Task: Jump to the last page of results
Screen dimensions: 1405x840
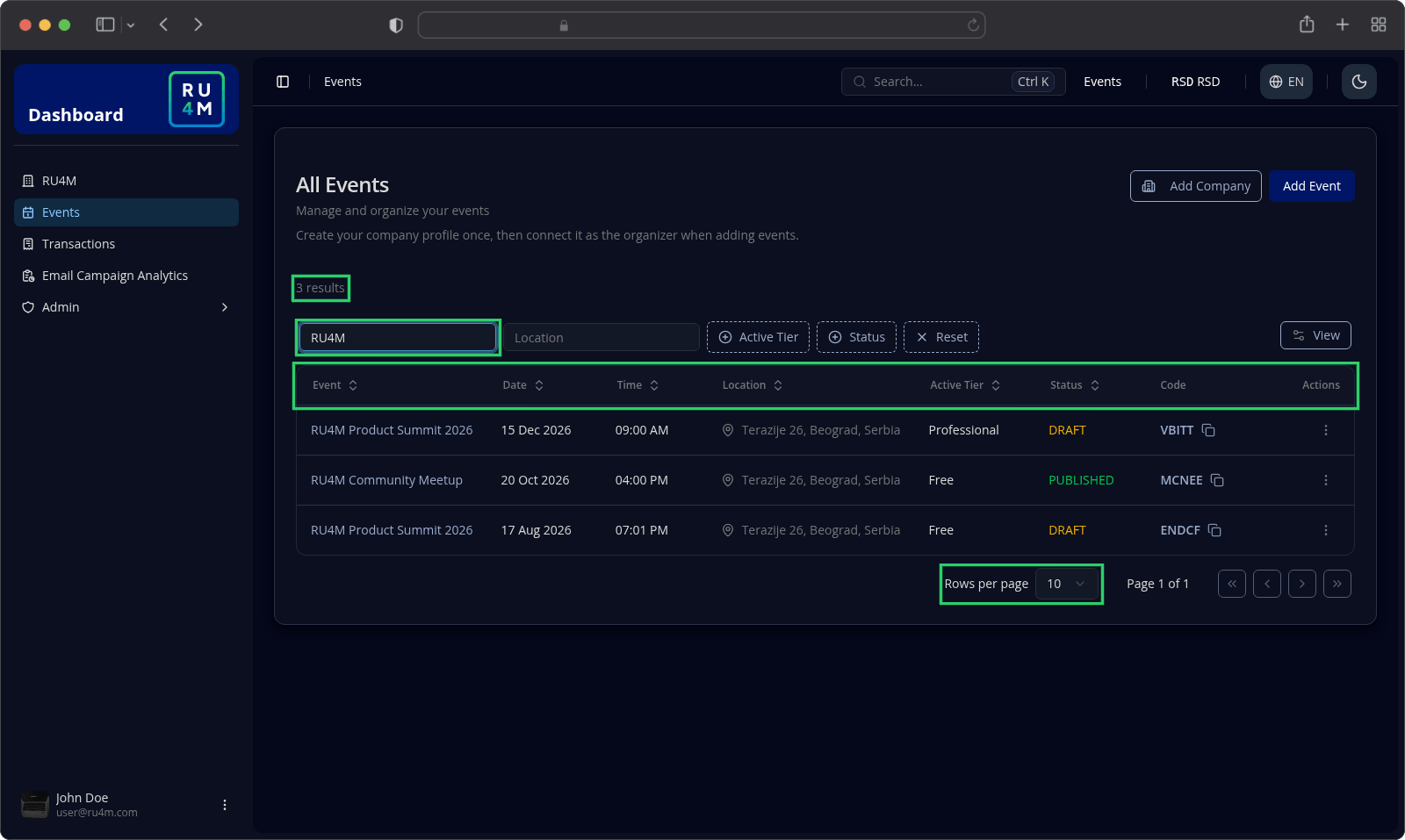Action: [x=1337, y=584]
